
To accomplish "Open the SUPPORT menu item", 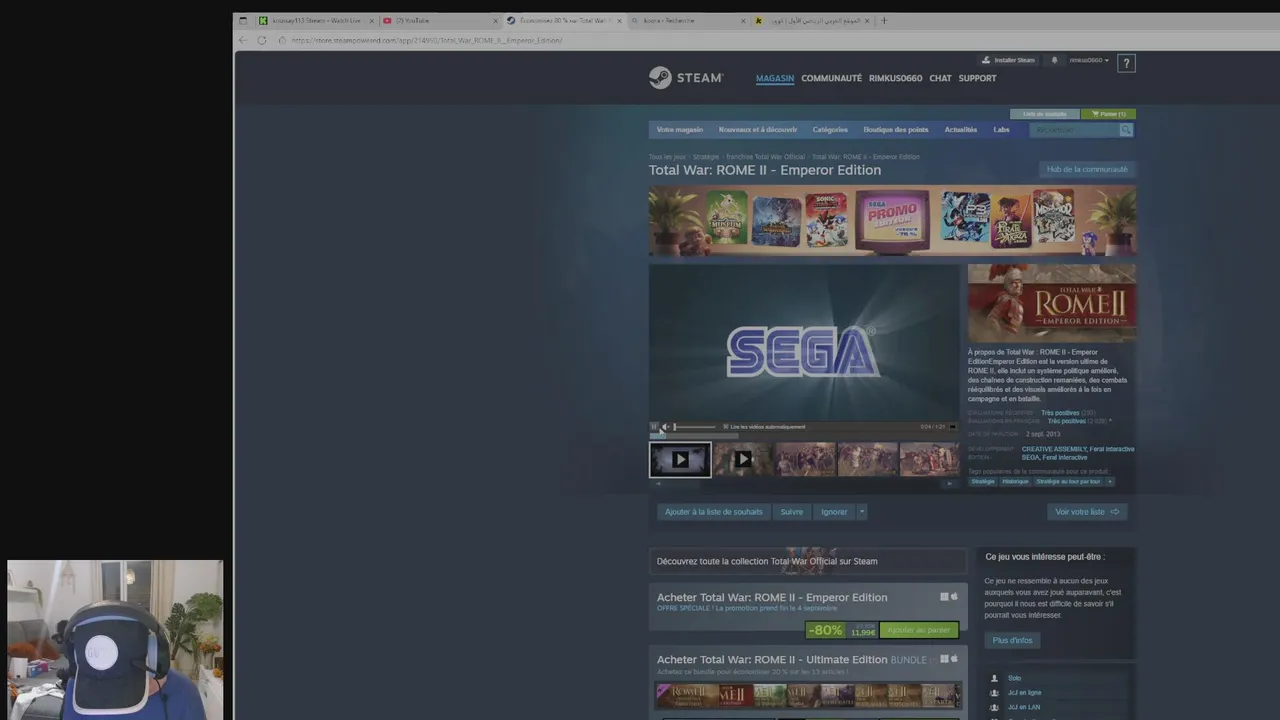I will coord(977,78).
